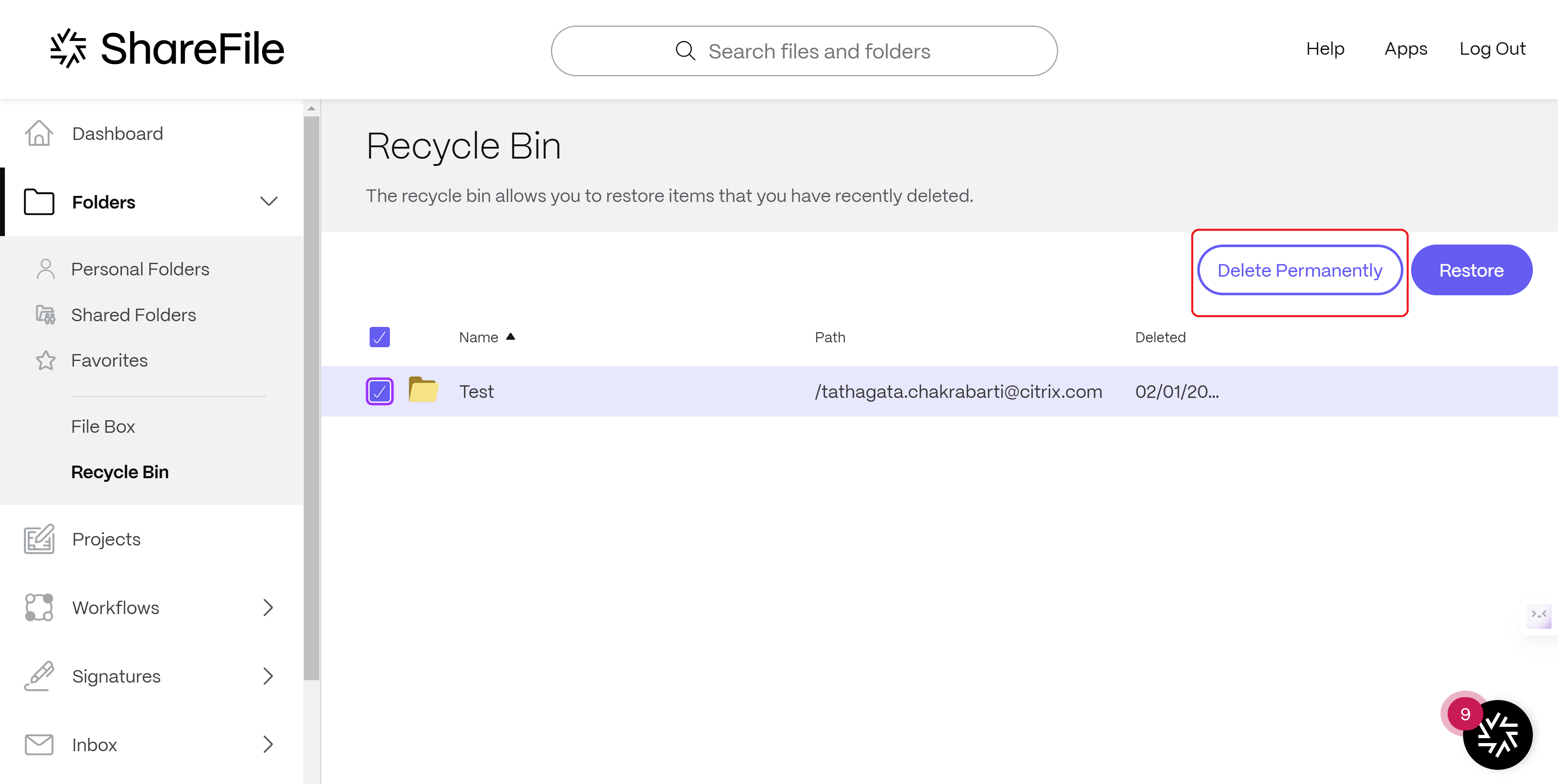Screen dimensions: 1558x784
Task: Open Dashboard in the sidebar
Action: coord(117,133)
